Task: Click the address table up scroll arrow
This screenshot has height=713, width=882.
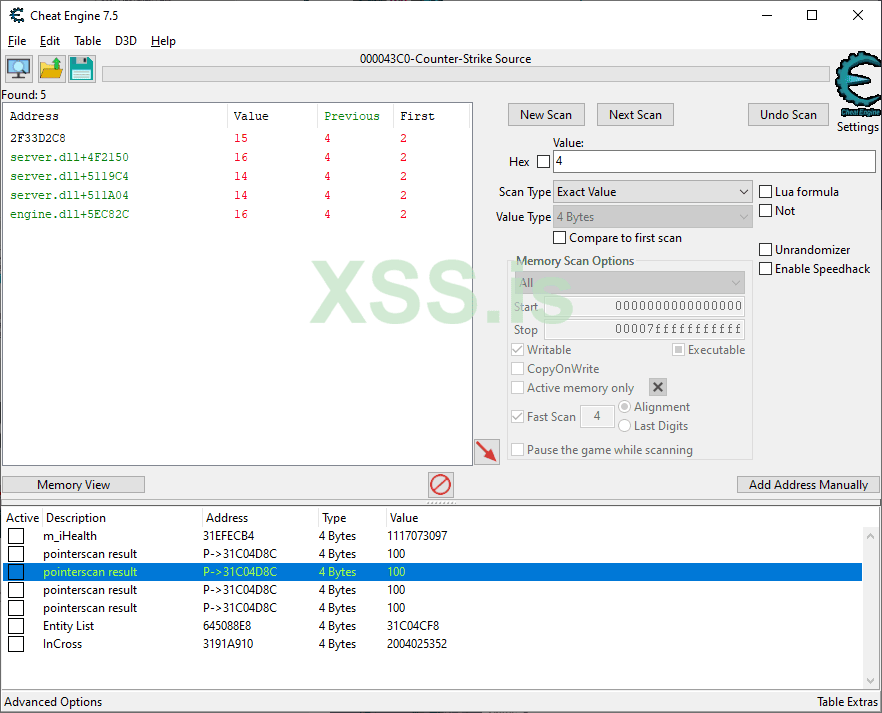Action: [x=871, y=536]
